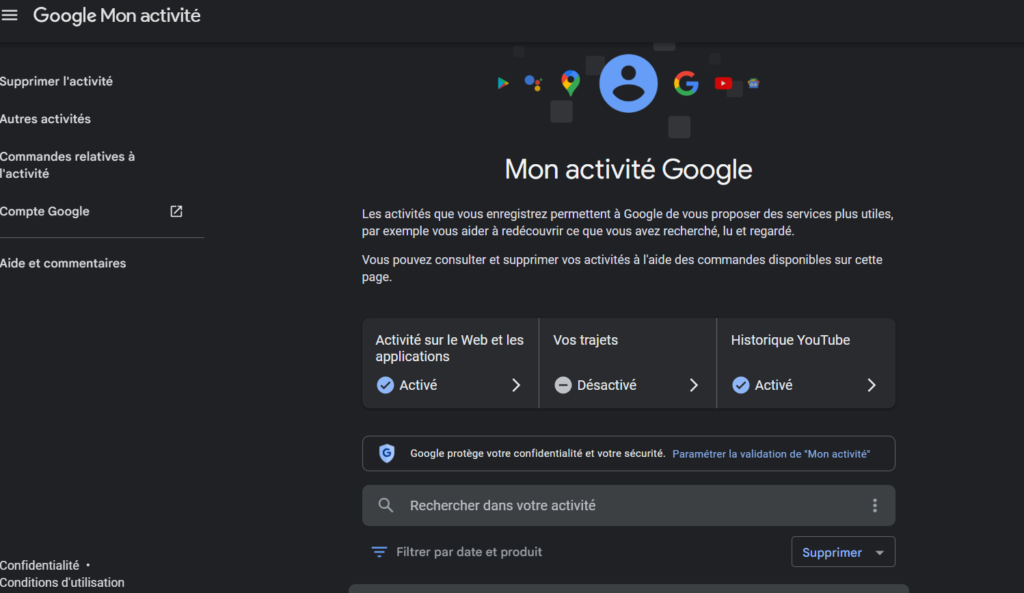Screen dimensions: 1024x593
Task: Click the external link icon beside Compte Google
Action: point(176,211)
